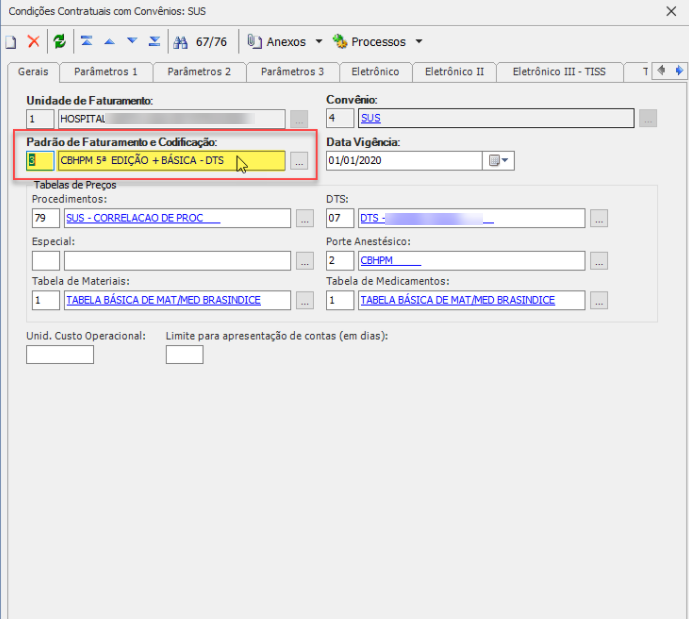Screen dimensions: 689x619
Task: Go to previous record arrow
Action: 109,42
